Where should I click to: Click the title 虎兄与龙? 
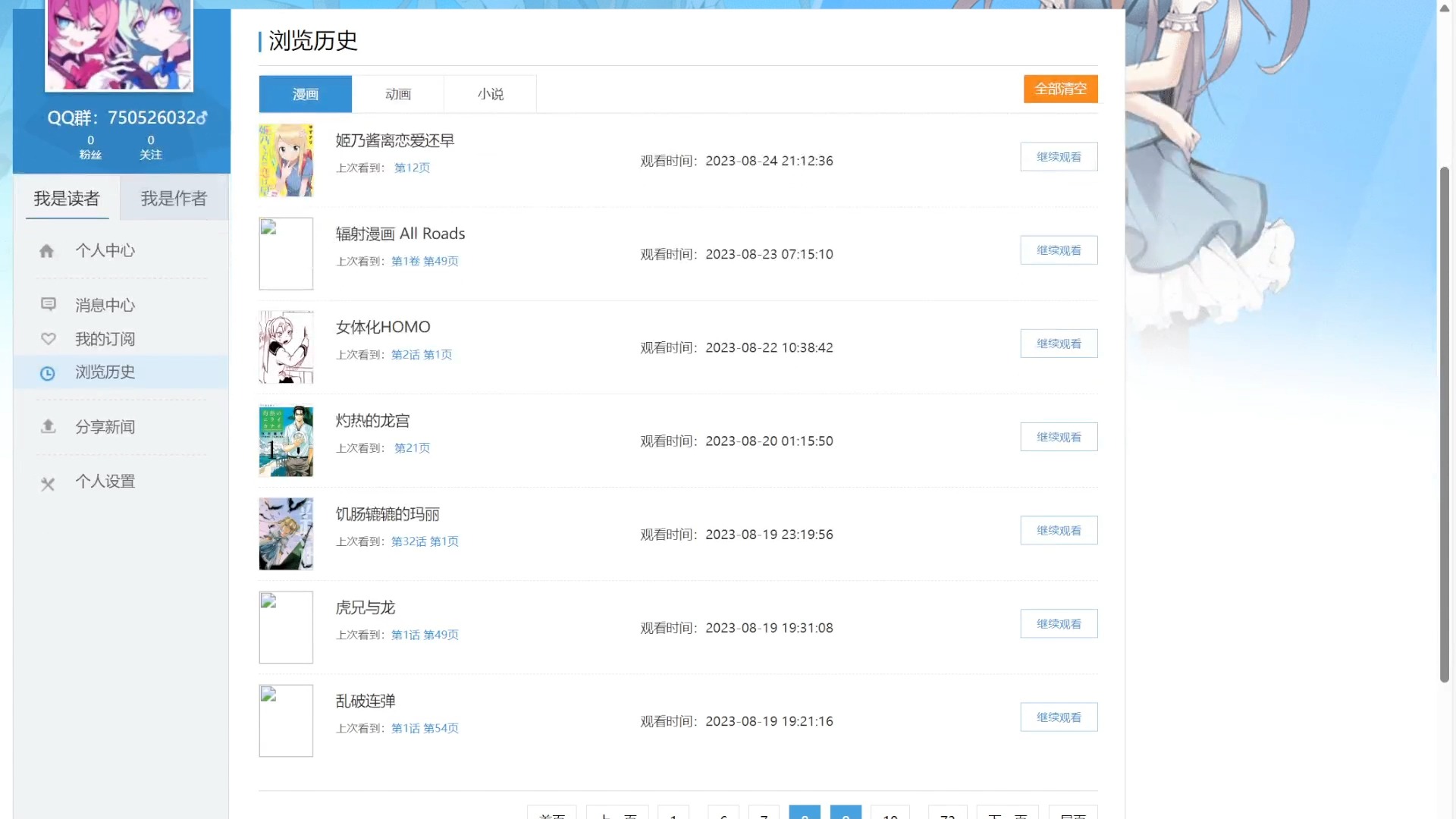[x=366, y=607]
